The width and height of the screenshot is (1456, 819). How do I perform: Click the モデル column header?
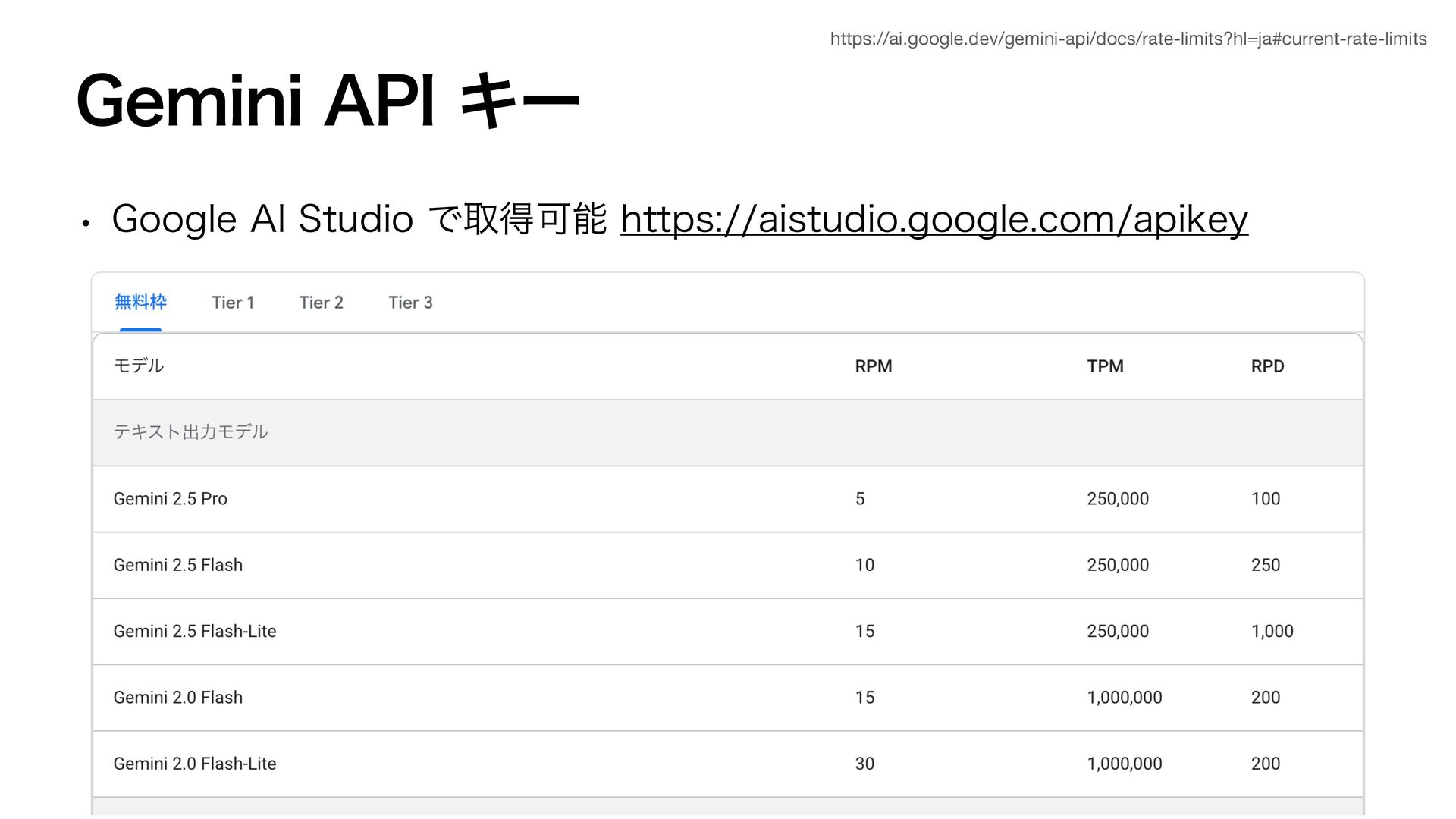click(139, 366)
